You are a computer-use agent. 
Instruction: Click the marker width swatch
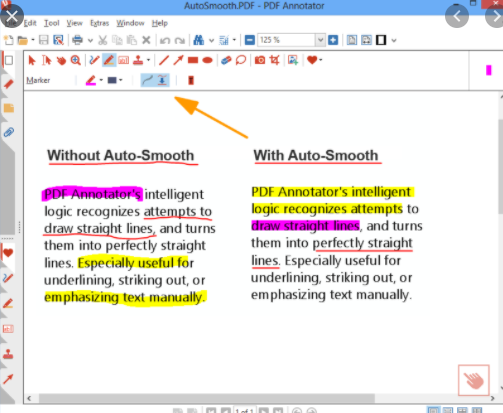tap(112, 80)
